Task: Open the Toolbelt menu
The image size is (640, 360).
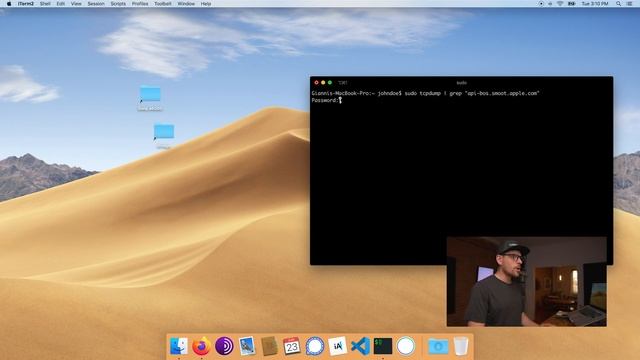Action: pos(162,4)
